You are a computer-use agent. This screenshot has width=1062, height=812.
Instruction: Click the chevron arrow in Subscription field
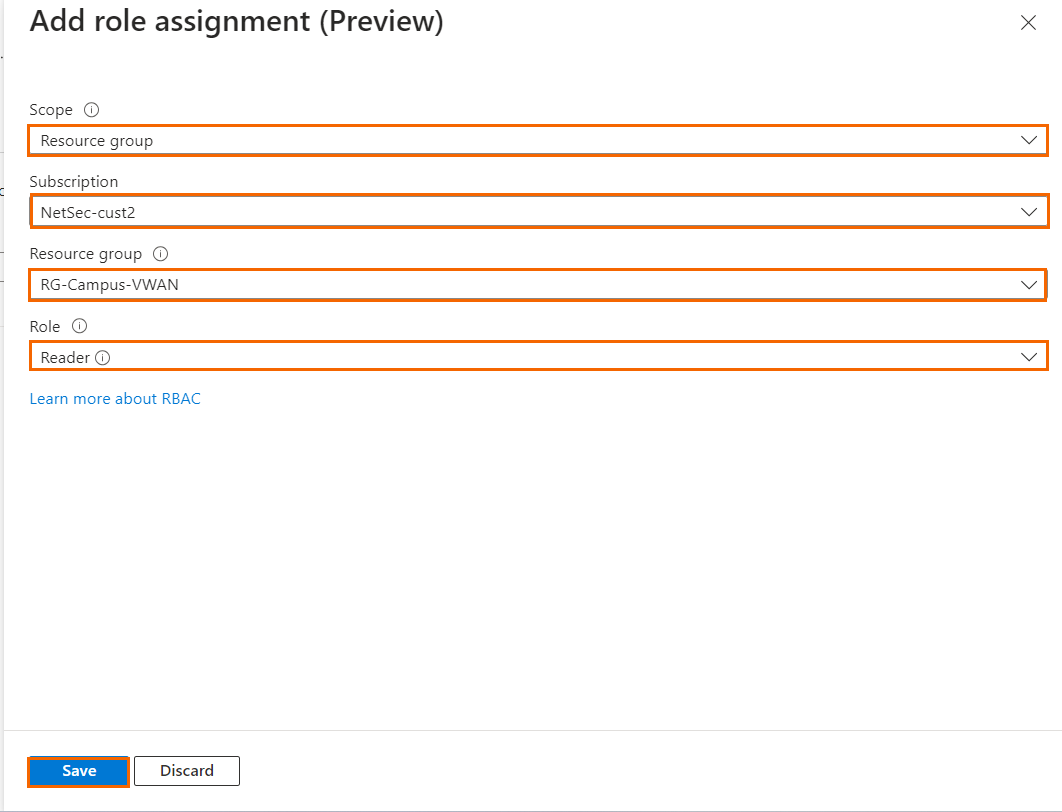[x=1029, y=212]
